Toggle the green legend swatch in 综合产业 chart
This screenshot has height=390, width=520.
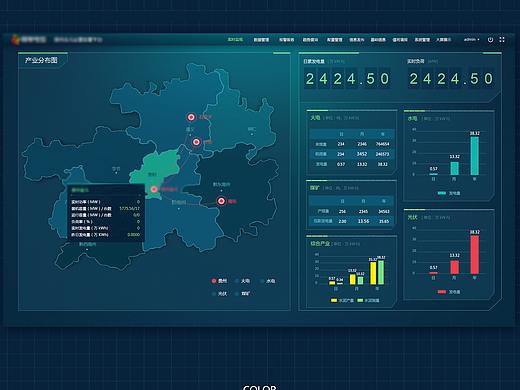(360, 300)
